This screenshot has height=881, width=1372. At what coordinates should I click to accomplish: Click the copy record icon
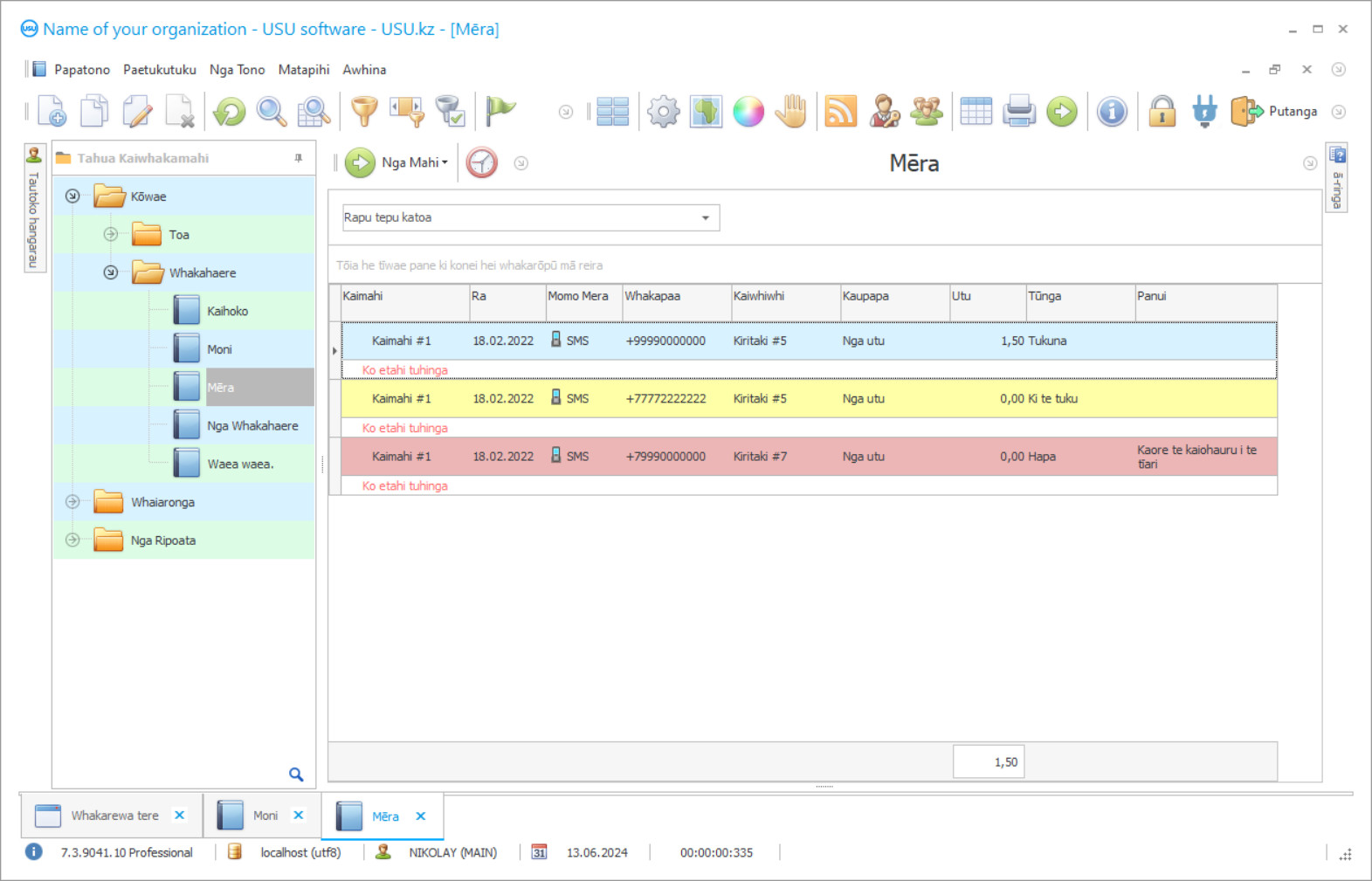tap(94, 112)
